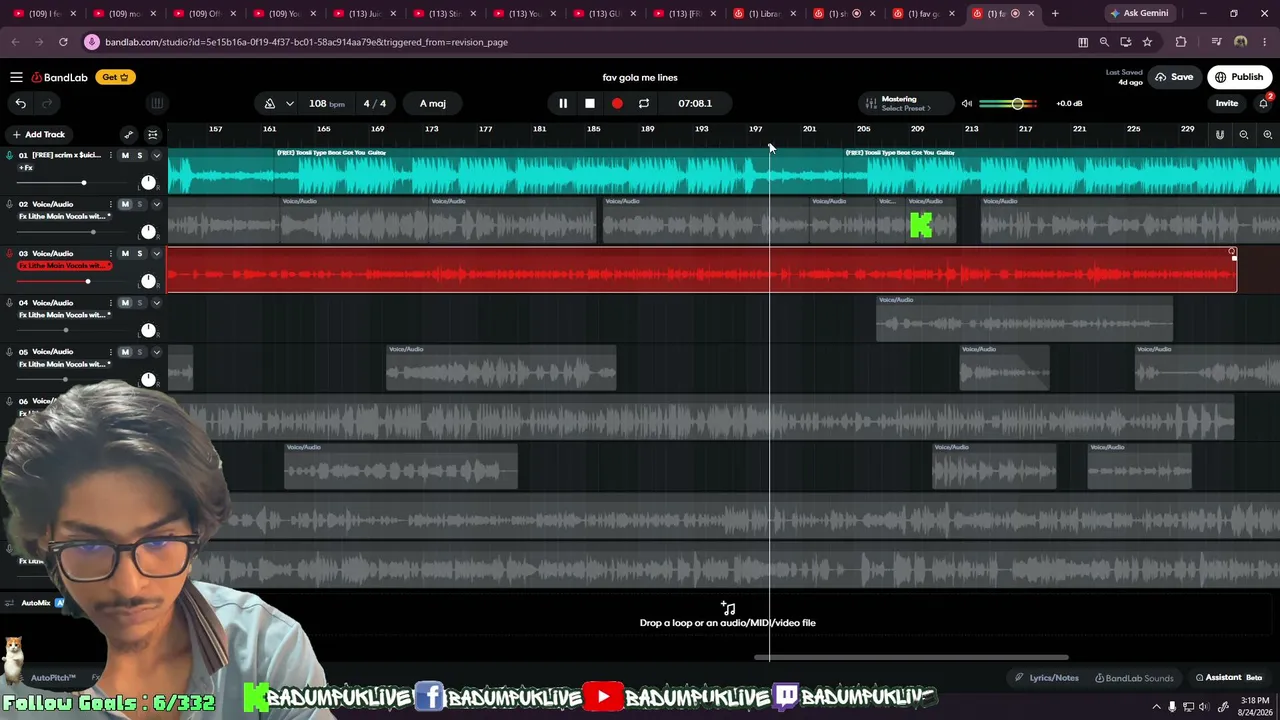This screenshot has height=720, width=1280.
Task: Open track 04 three-dot menu
Action: [x=110, y=302]
